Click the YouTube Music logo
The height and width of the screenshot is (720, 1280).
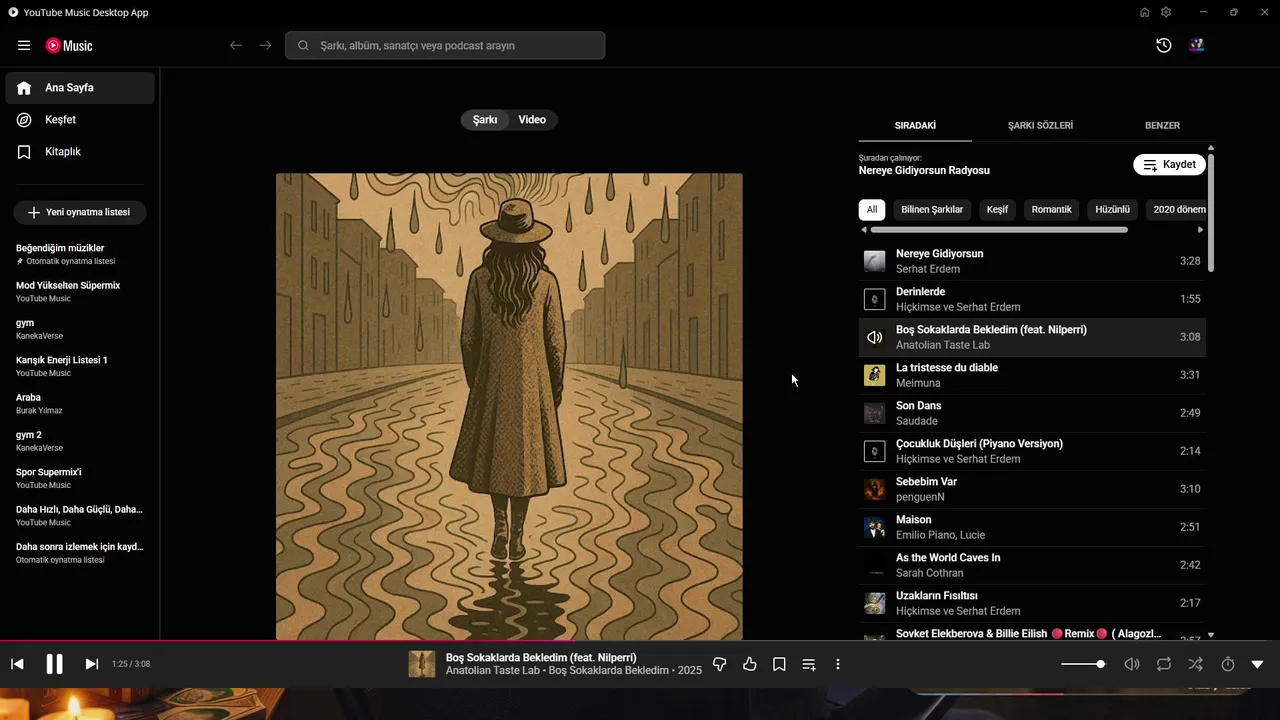click(x=69, y=45)
